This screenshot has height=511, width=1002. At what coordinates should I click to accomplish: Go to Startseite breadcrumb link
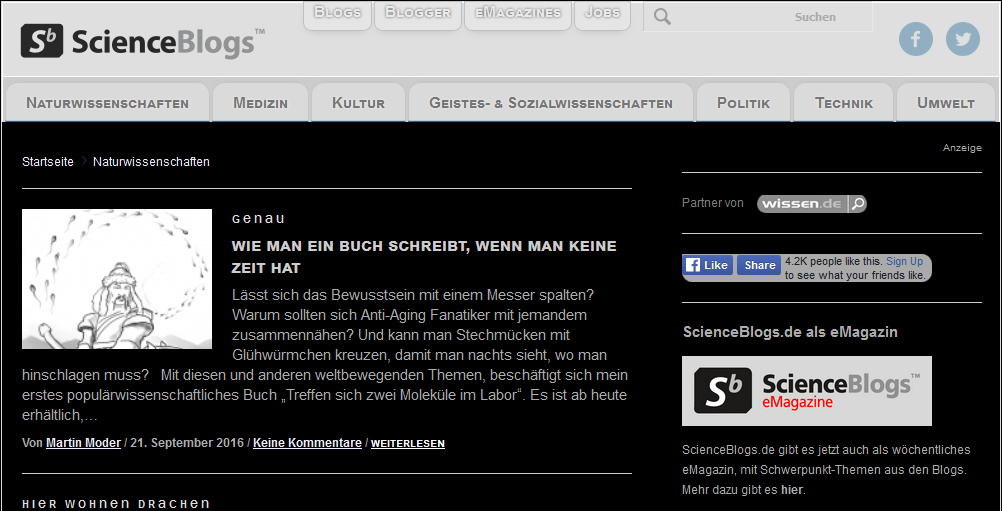tap(48, 162)
